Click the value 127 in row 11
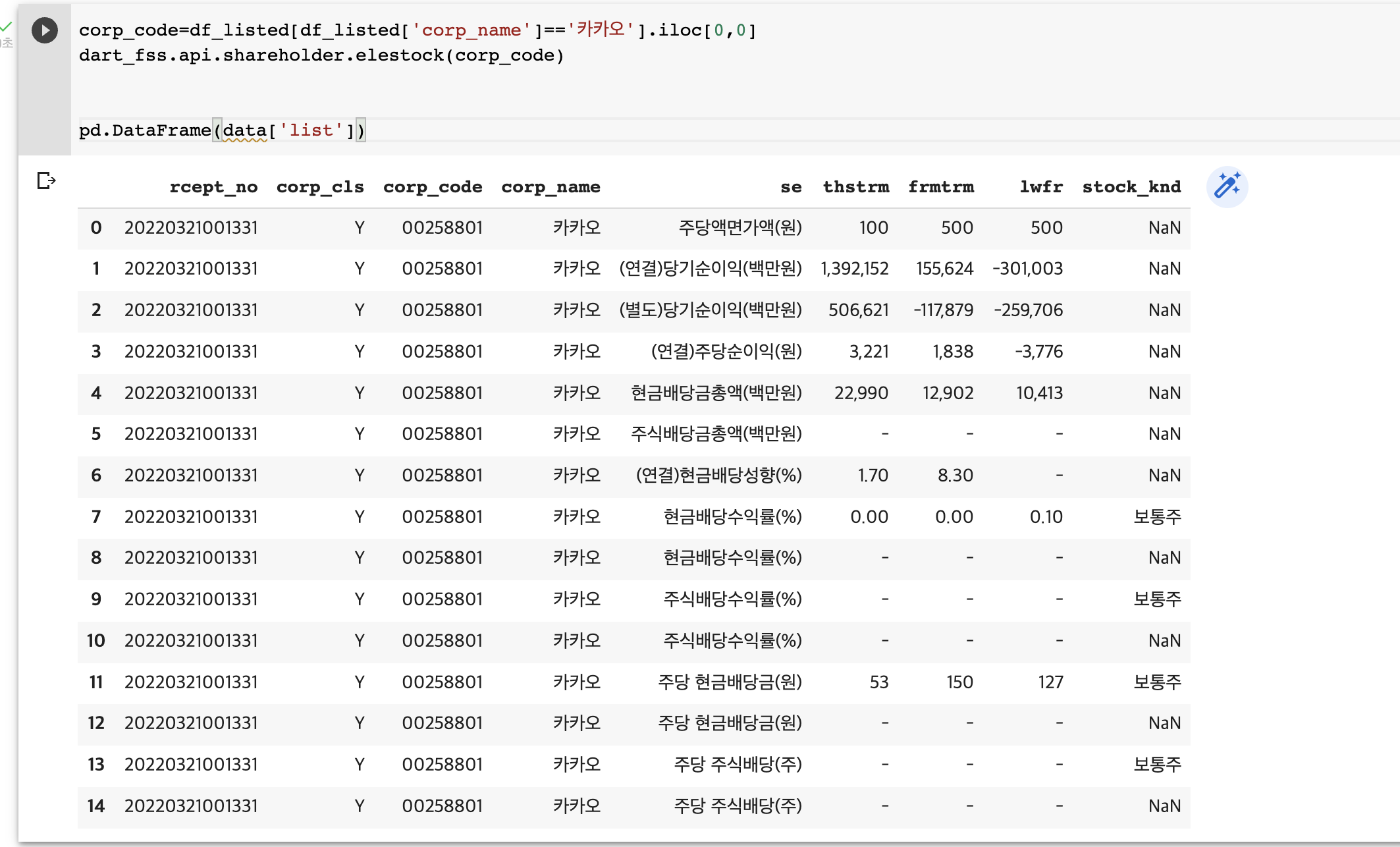This screenshot has height=847, width=1400. click(x=1050, y=682)
